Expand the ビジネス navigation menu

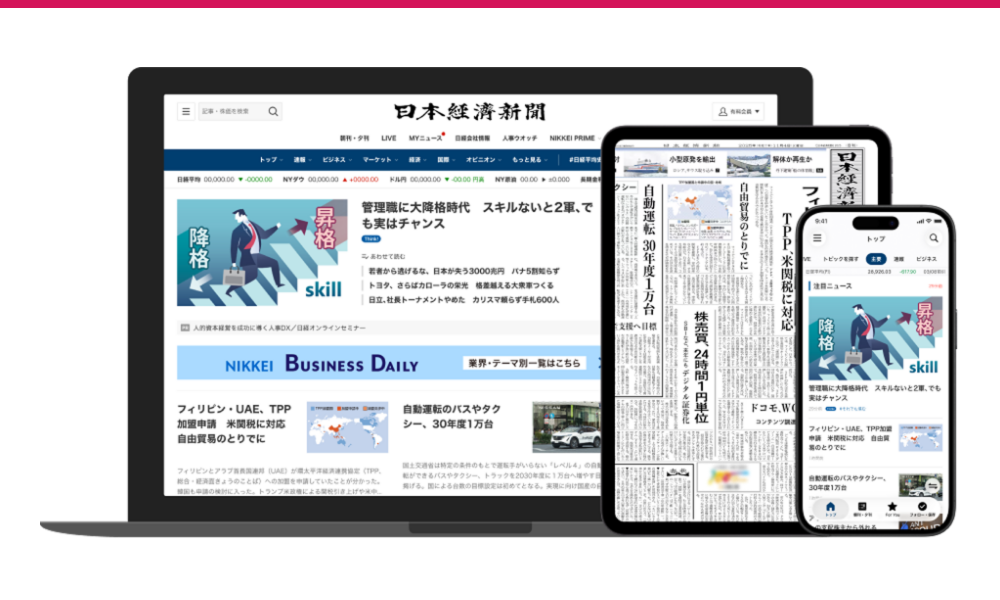[x=337, y=160]
